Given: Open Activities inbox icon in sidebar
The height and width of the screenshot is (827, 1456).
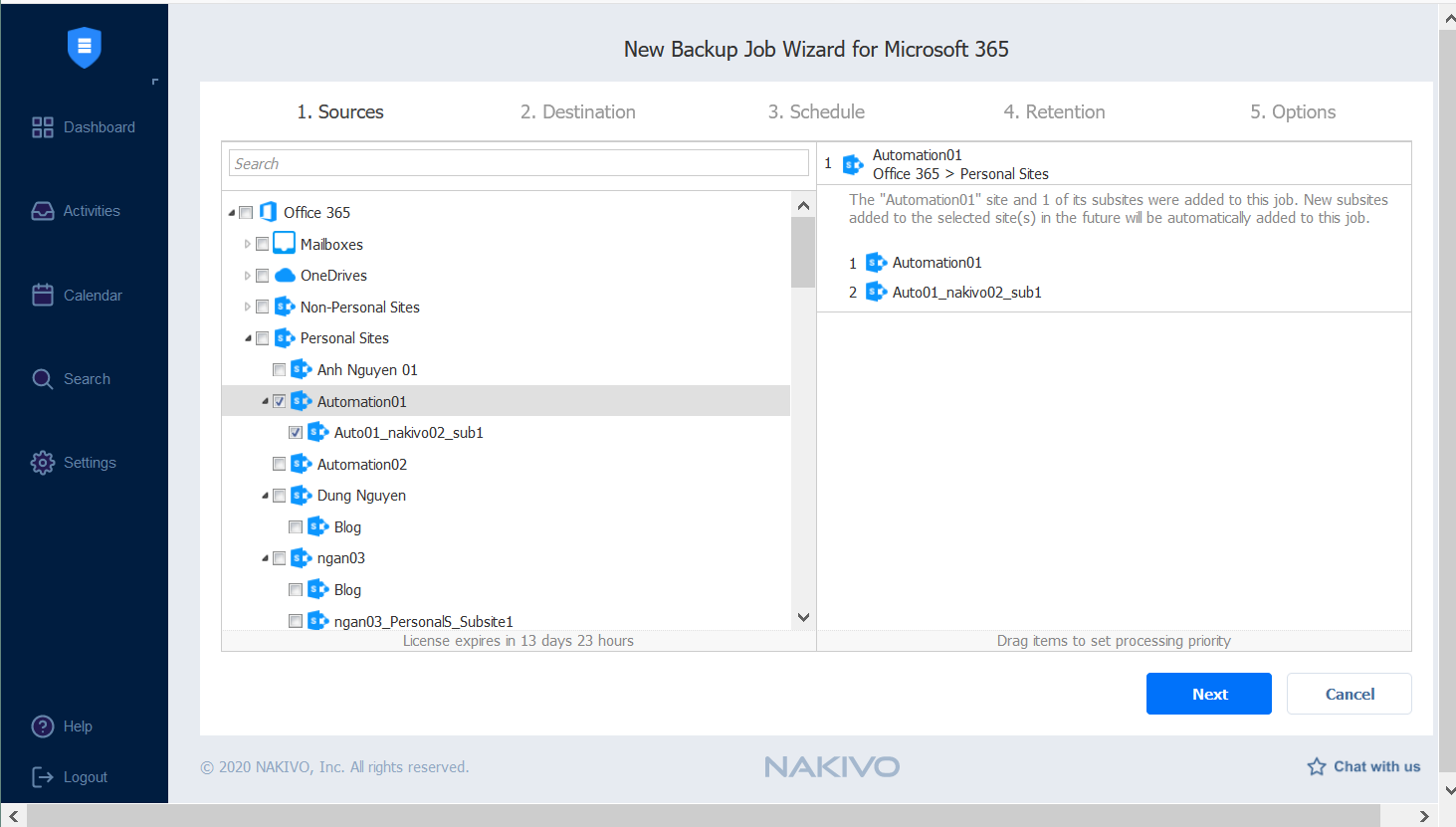Looking at the screenshot, I should pyautogui.click(x=43, y=211).
